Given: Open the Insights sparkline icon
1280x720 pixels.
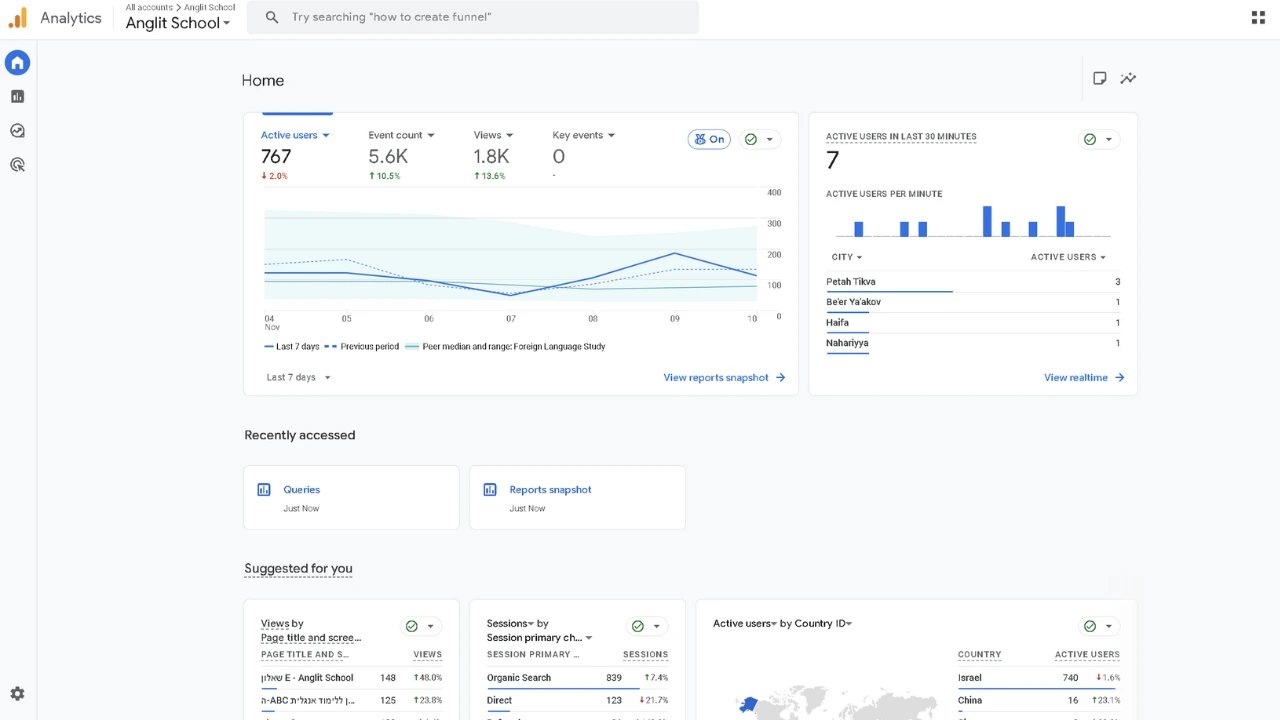Looking at the screenshot, I should click(x=1128, y=79).
